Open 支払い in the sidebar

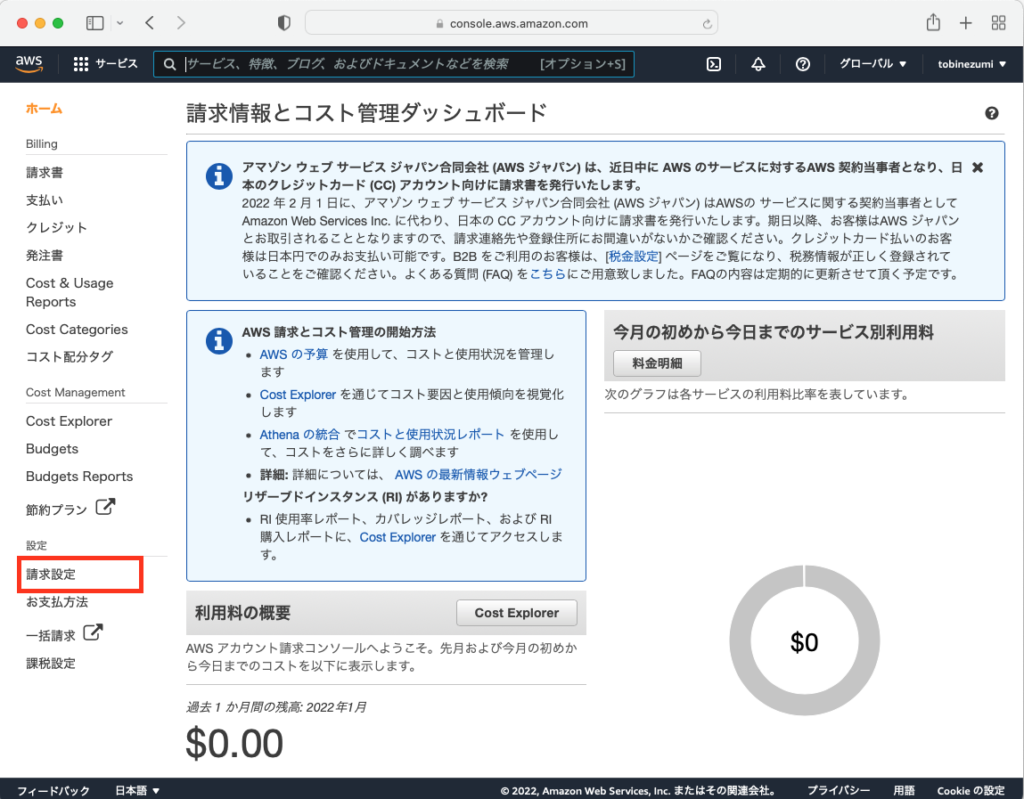click(44, 200)
